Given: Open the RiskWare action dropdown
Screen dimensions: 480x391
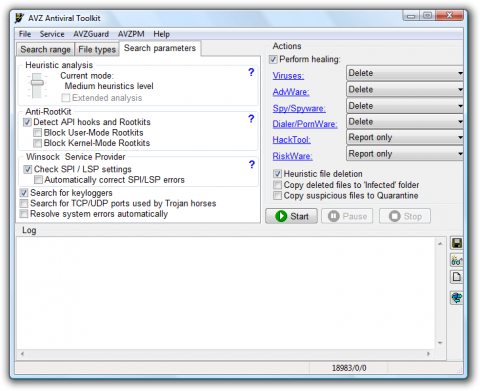Looking at the screenshot, I should (x=405, y=154).
